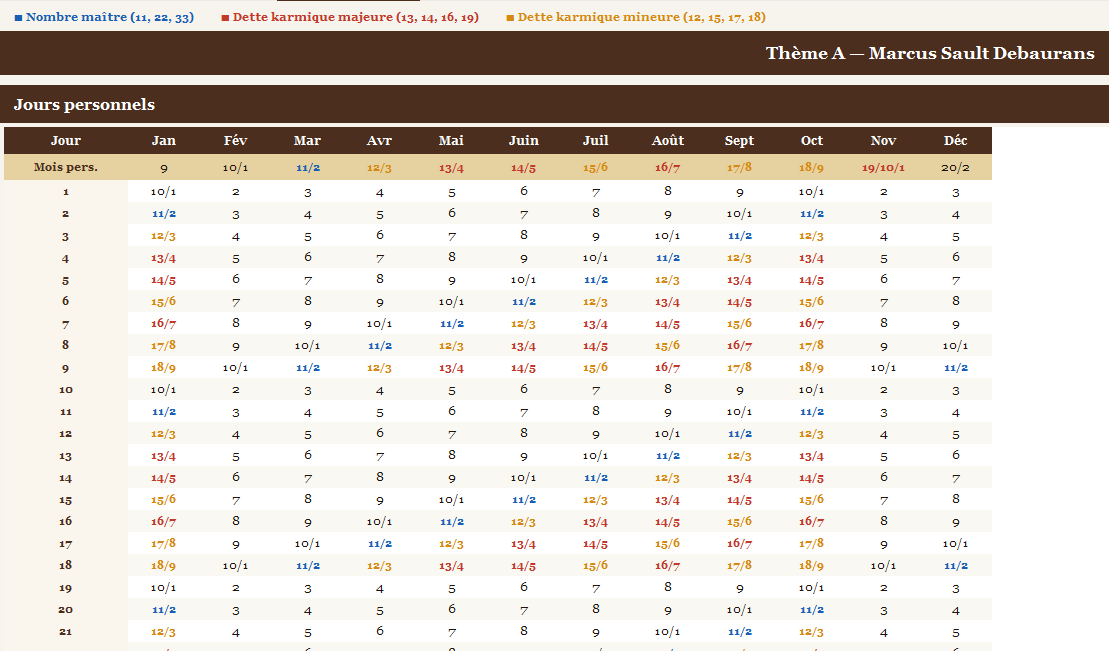
Task: Click day 13 in the Jour column
Action: 66,456
